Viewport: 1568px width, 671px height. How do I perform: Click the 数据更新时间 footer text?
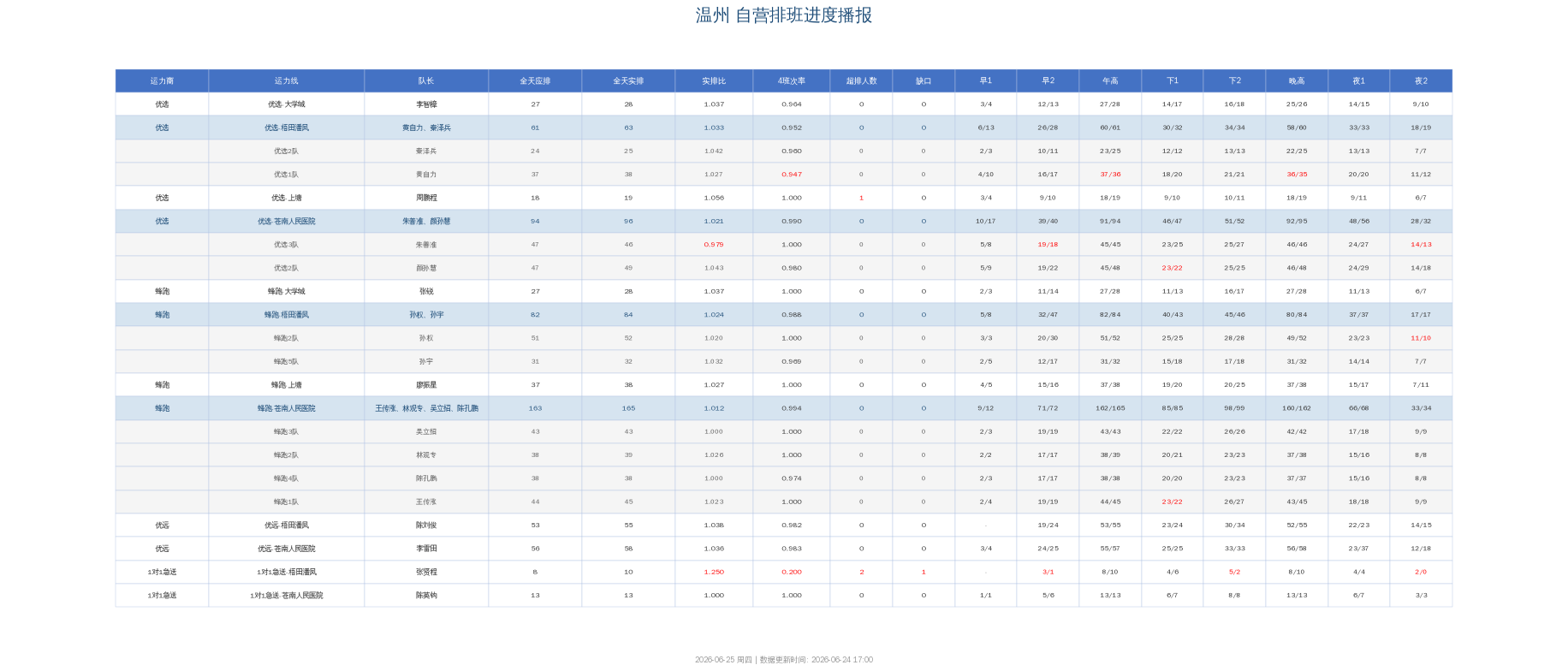817,660
